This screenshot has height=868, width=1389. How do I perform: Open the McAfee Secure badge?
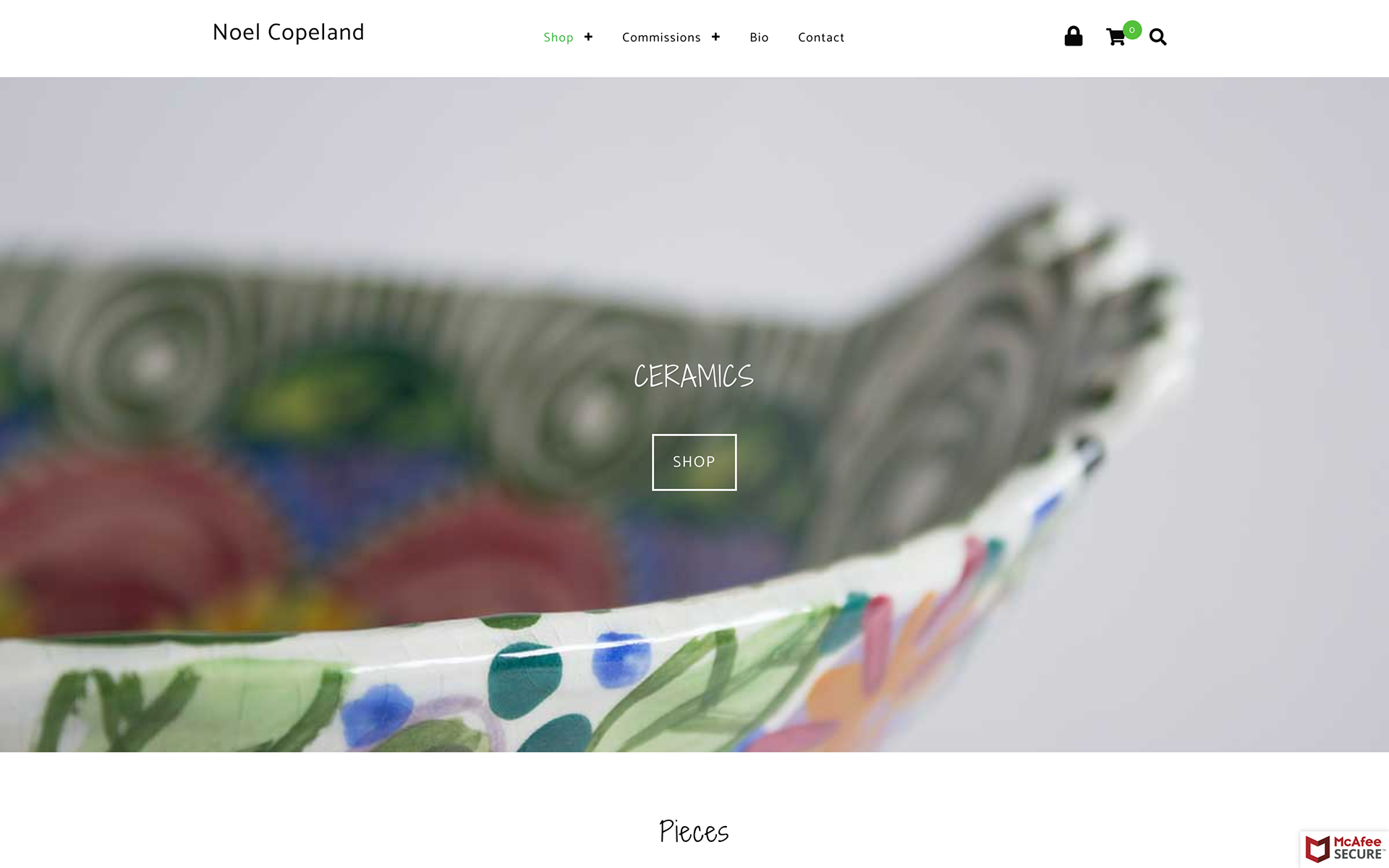coord(1343,848)
